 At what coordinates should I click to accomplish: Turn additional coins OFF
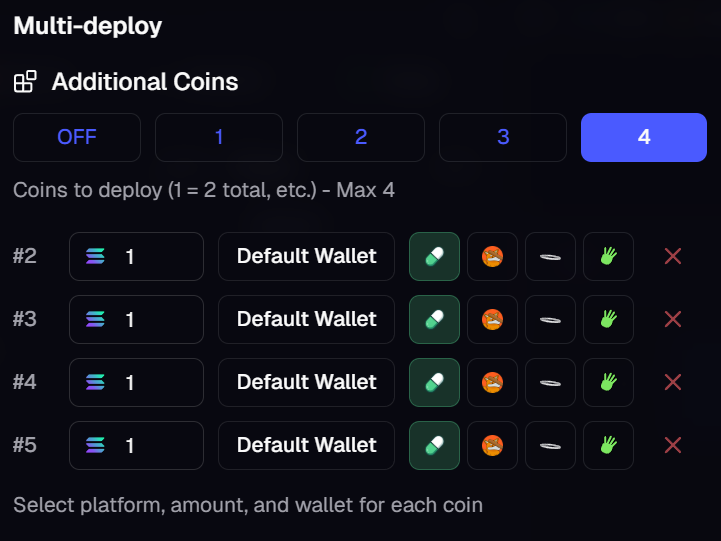coord(77,137)
